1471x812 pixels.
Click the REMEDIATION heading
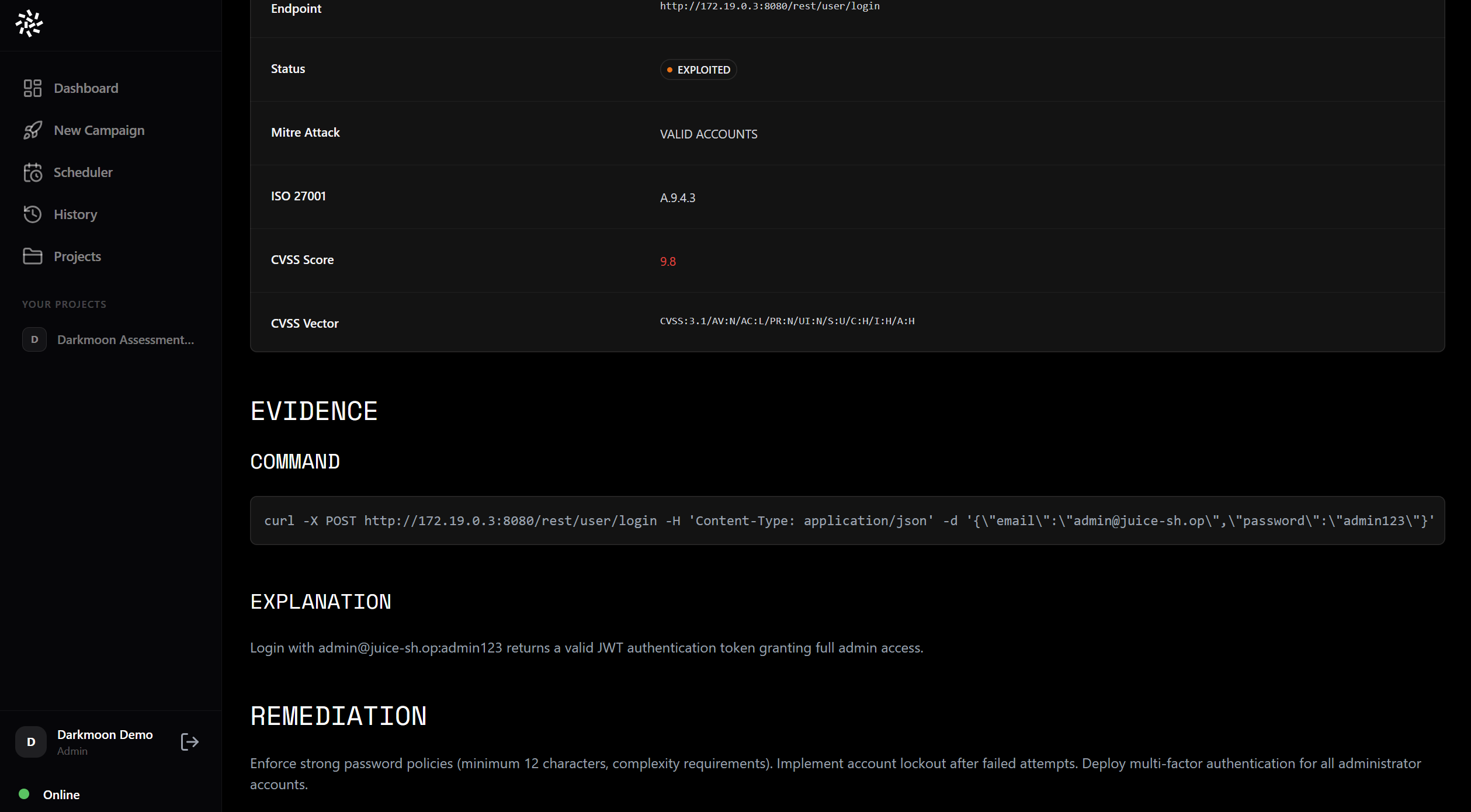(338, 716)
